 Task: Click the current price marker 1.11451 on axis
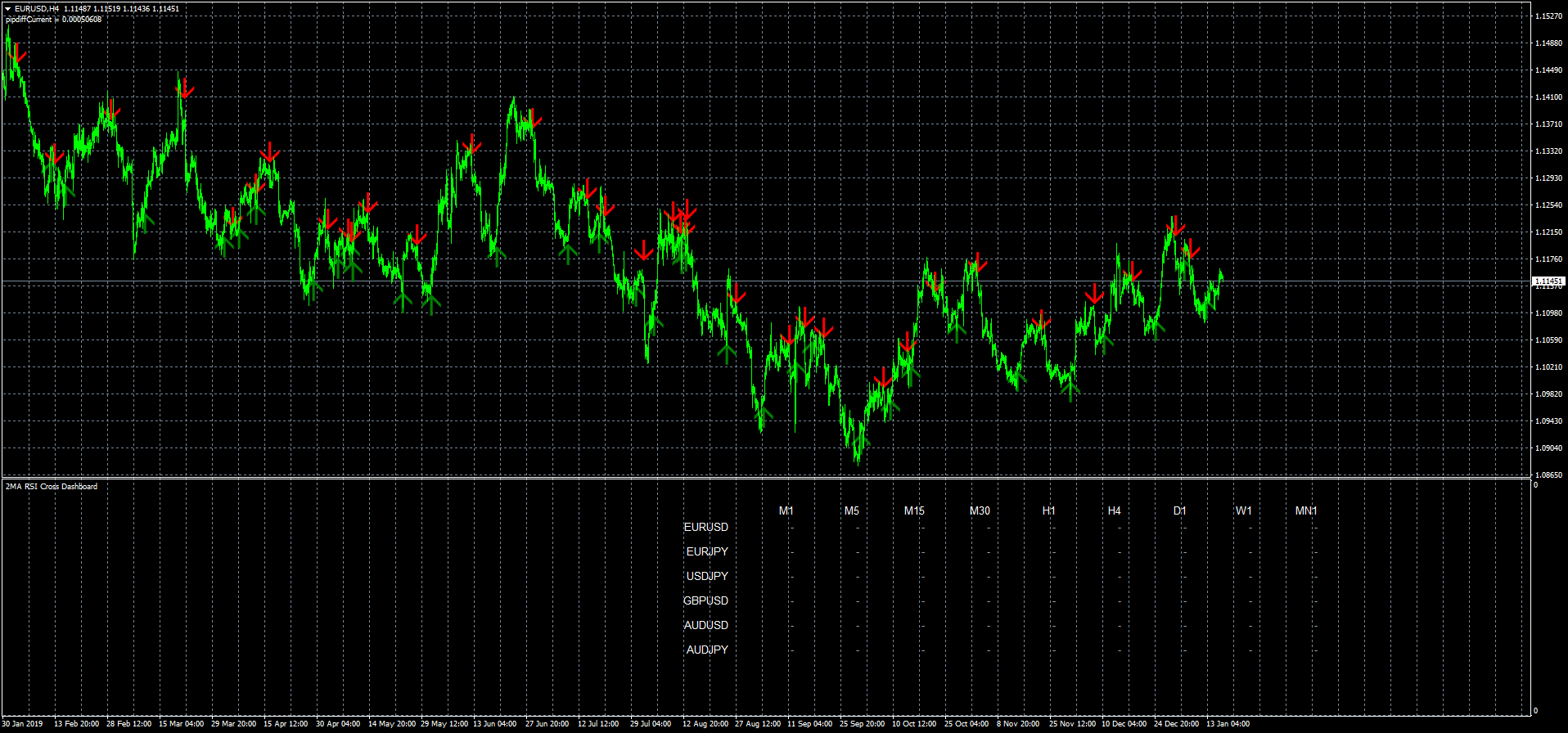coord(1548,281)
